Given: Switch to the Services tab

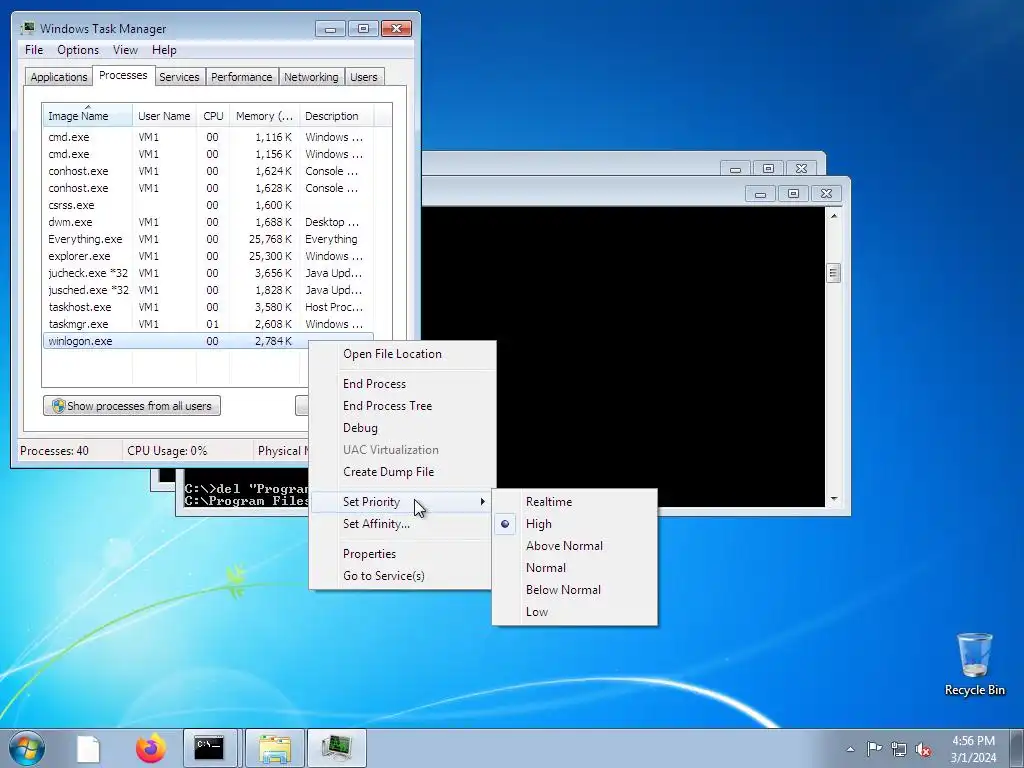Looking at the screenshot, I should pyautogui.click(x=179, y=76).
